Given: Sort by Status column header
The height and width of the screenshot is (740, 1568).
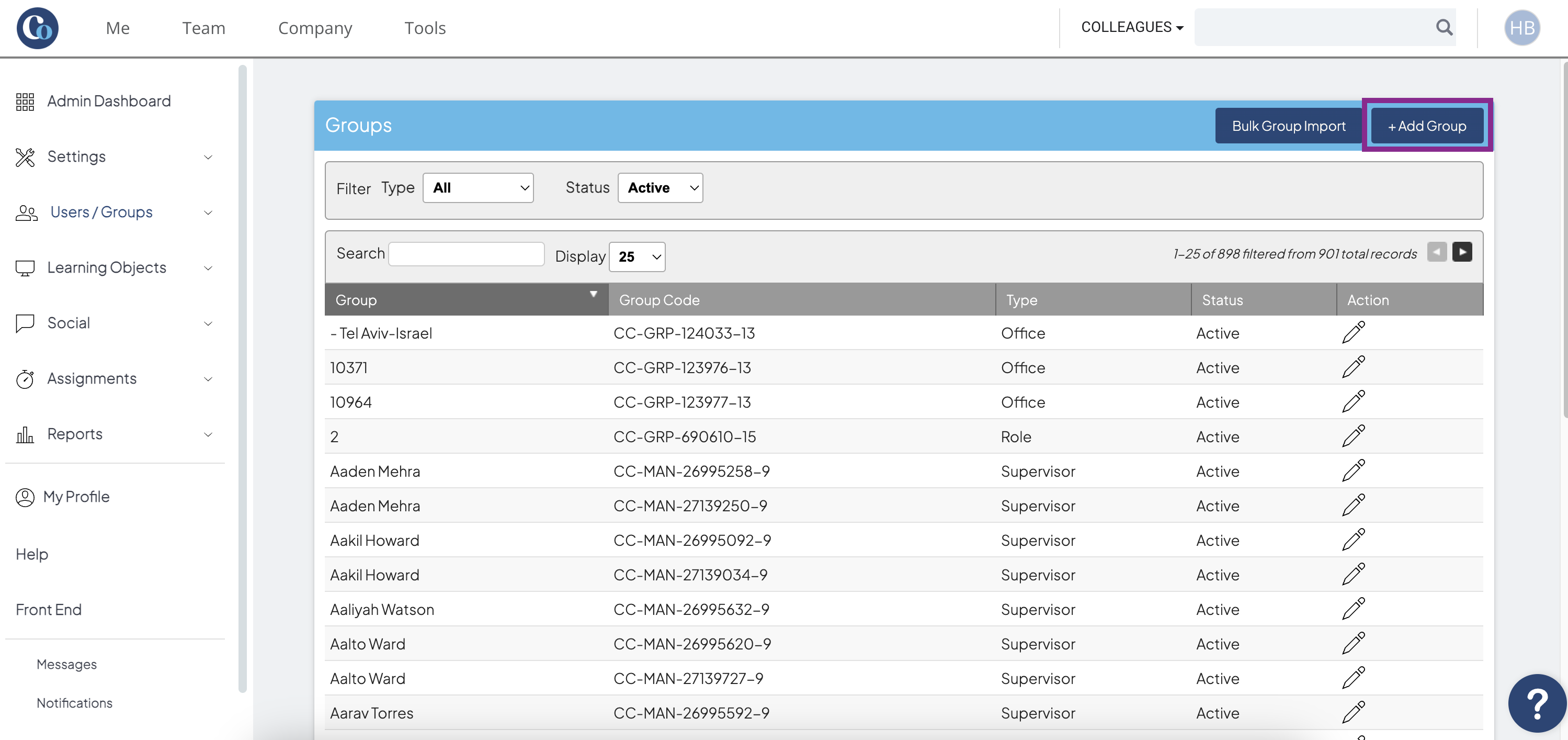Looking at the screenshot, I should coord(1263,300).
